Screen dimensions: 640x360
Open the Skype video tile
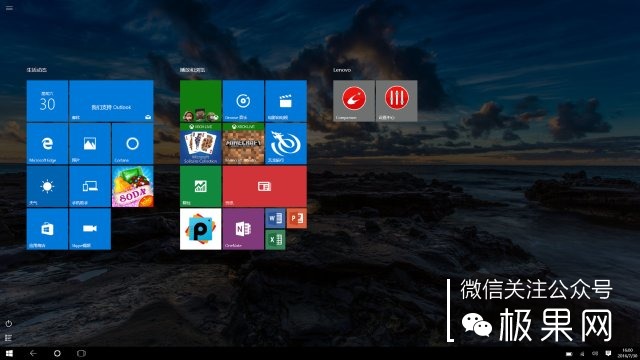coord(90,229)
